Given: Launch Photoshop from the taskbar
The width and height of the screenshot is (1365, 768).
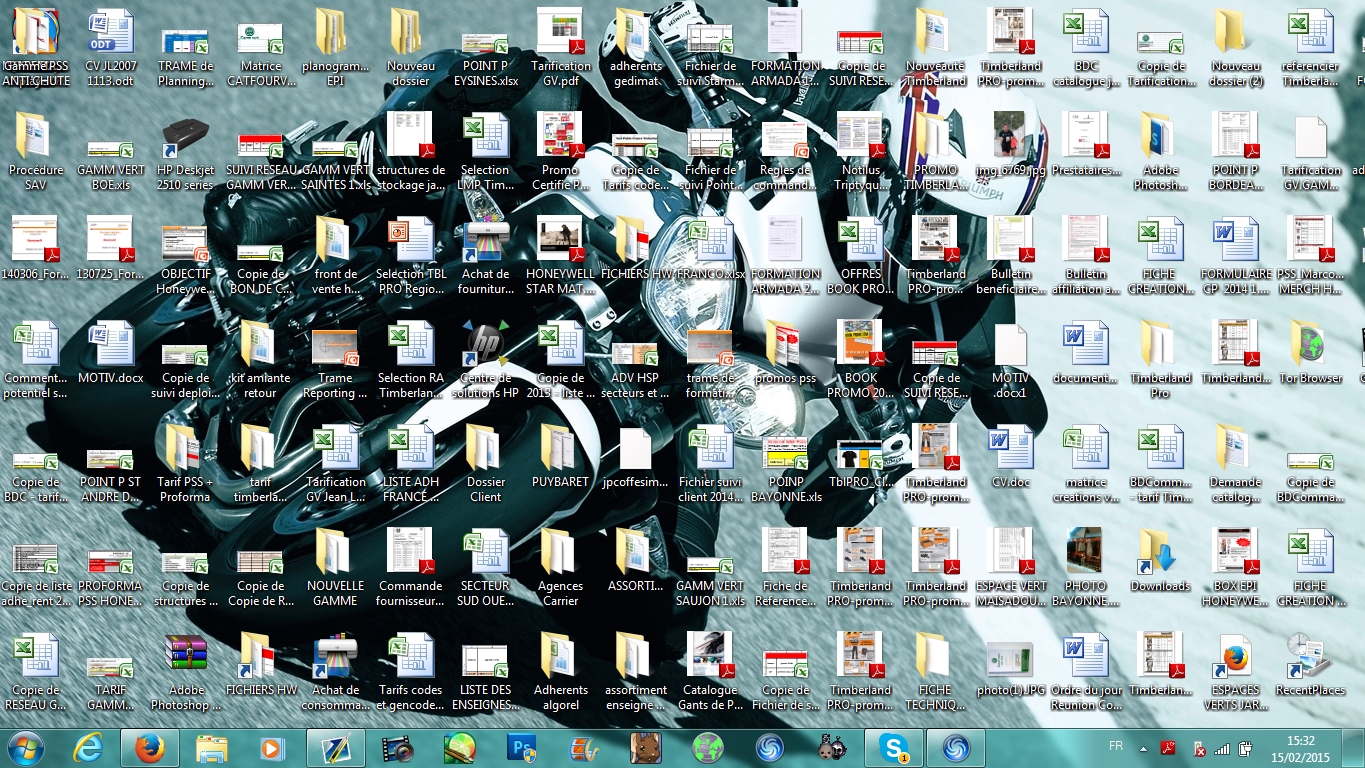Looking at the screenshot, I should (522, 748).
